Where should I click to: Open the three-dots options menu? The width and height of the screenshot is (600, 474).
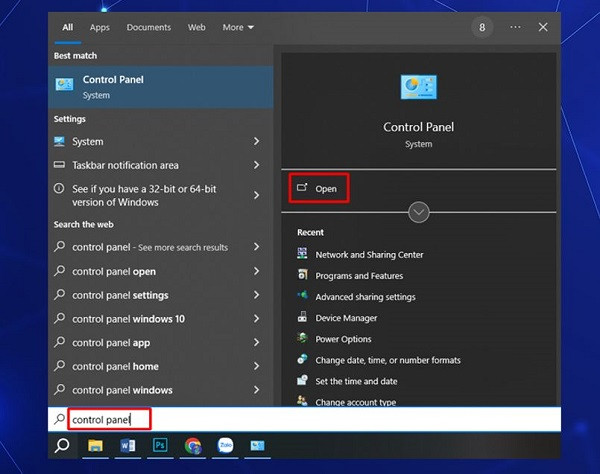[515, 27]
